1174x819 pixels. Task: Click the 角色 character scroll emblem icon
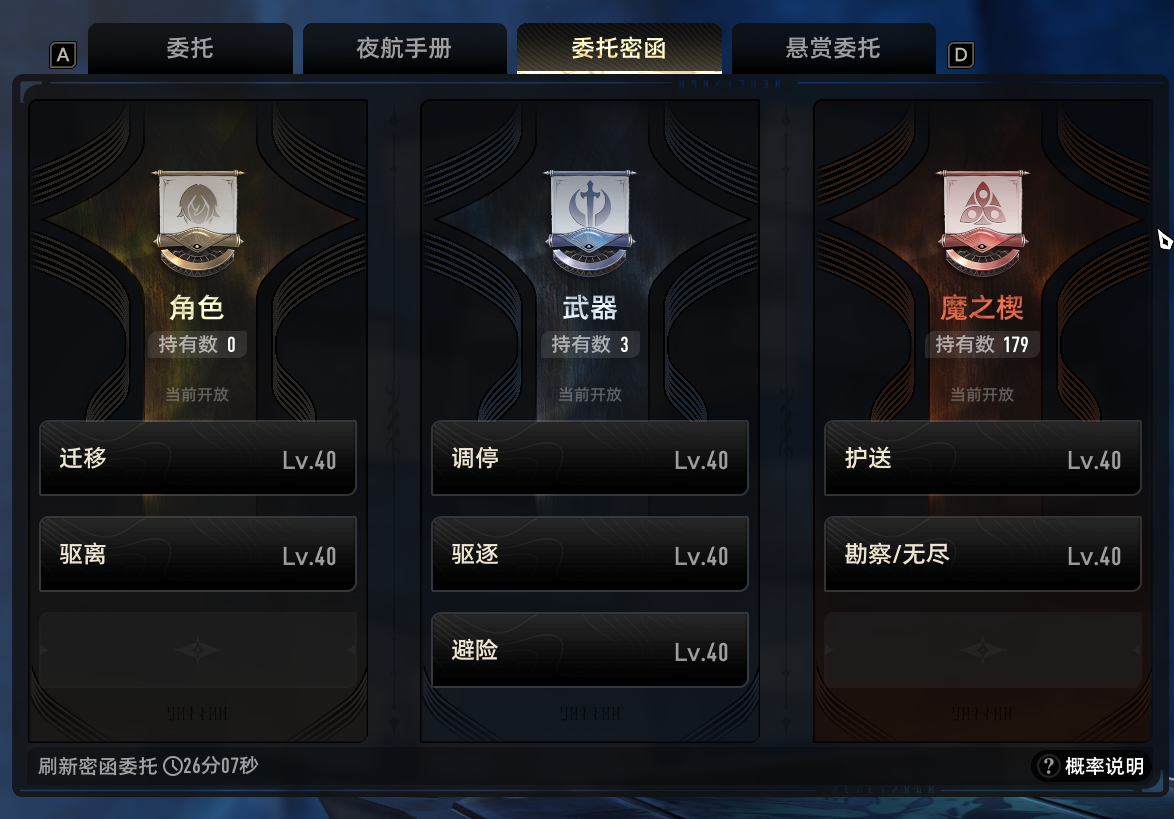point(198,222)
